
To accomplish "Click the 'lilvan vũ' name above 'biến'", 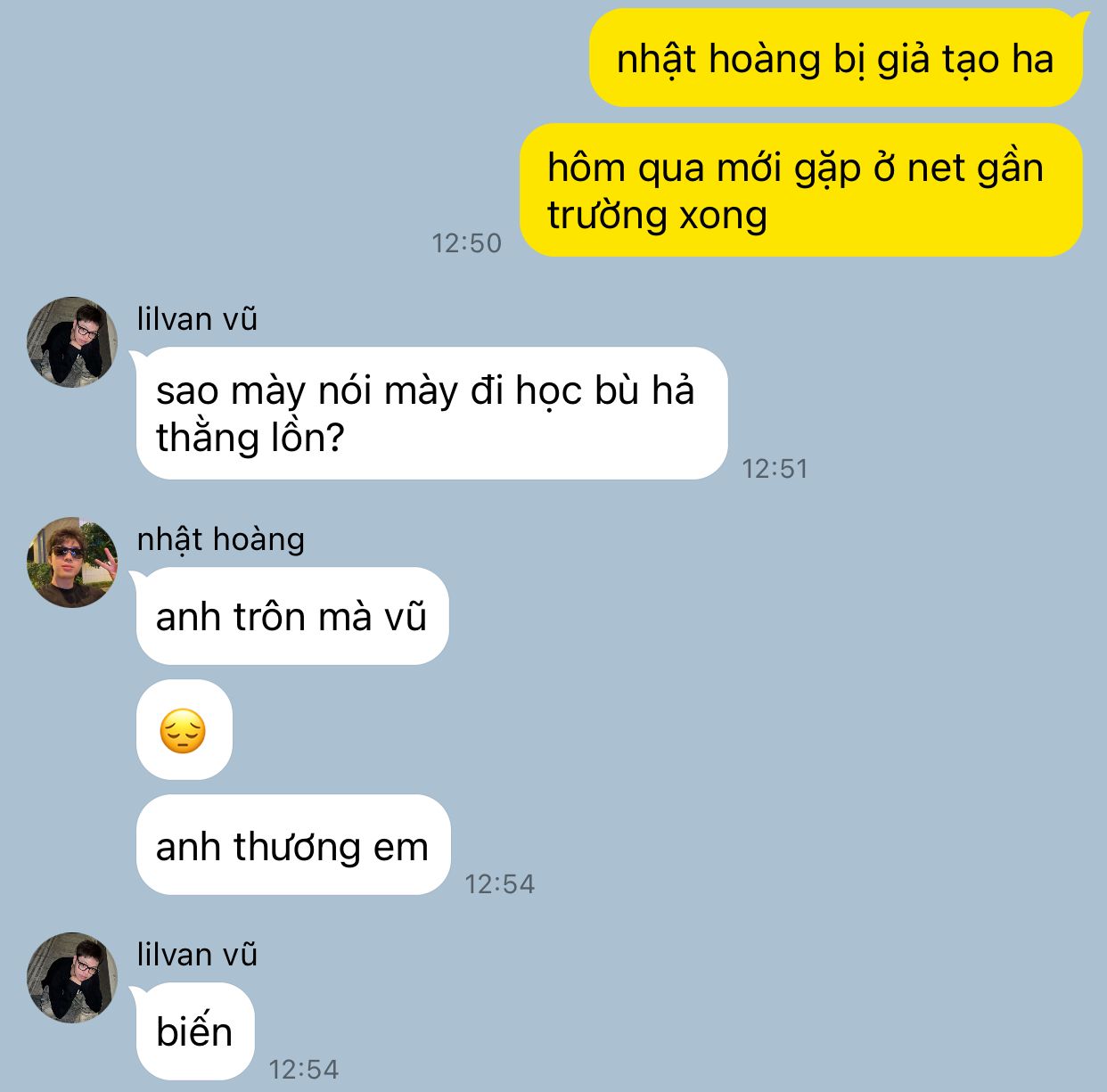I will coord(197,954).
